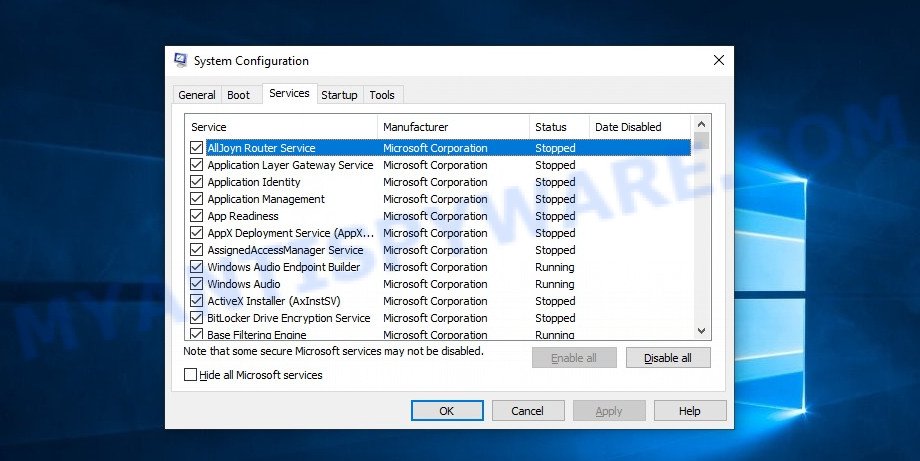Uncheck Windows Audio Endpoint Builder checkbox
Image resolution: width=920 pixels, height=461 pixels.
pos(197,267)
